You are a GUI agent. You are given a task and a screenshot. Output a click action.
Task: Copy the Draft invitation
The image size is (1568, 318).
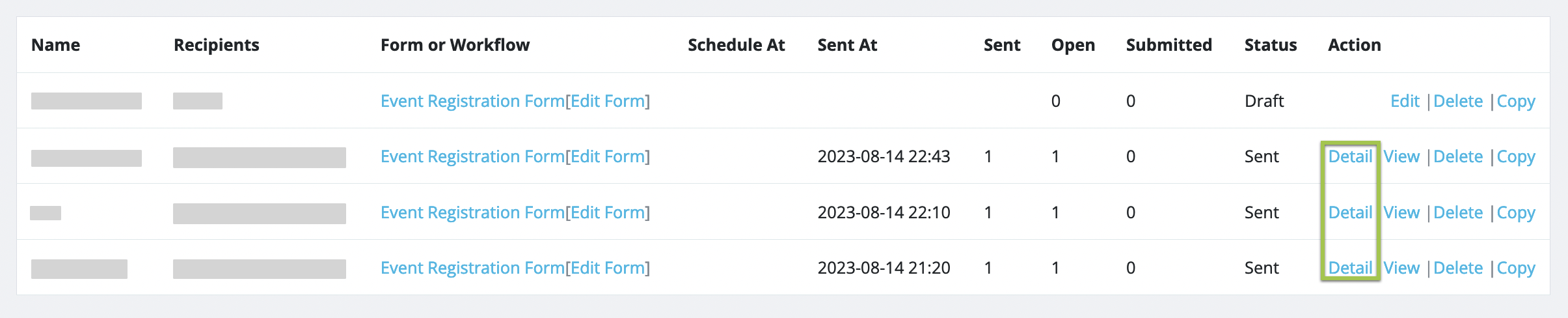tap(1515, 101)
